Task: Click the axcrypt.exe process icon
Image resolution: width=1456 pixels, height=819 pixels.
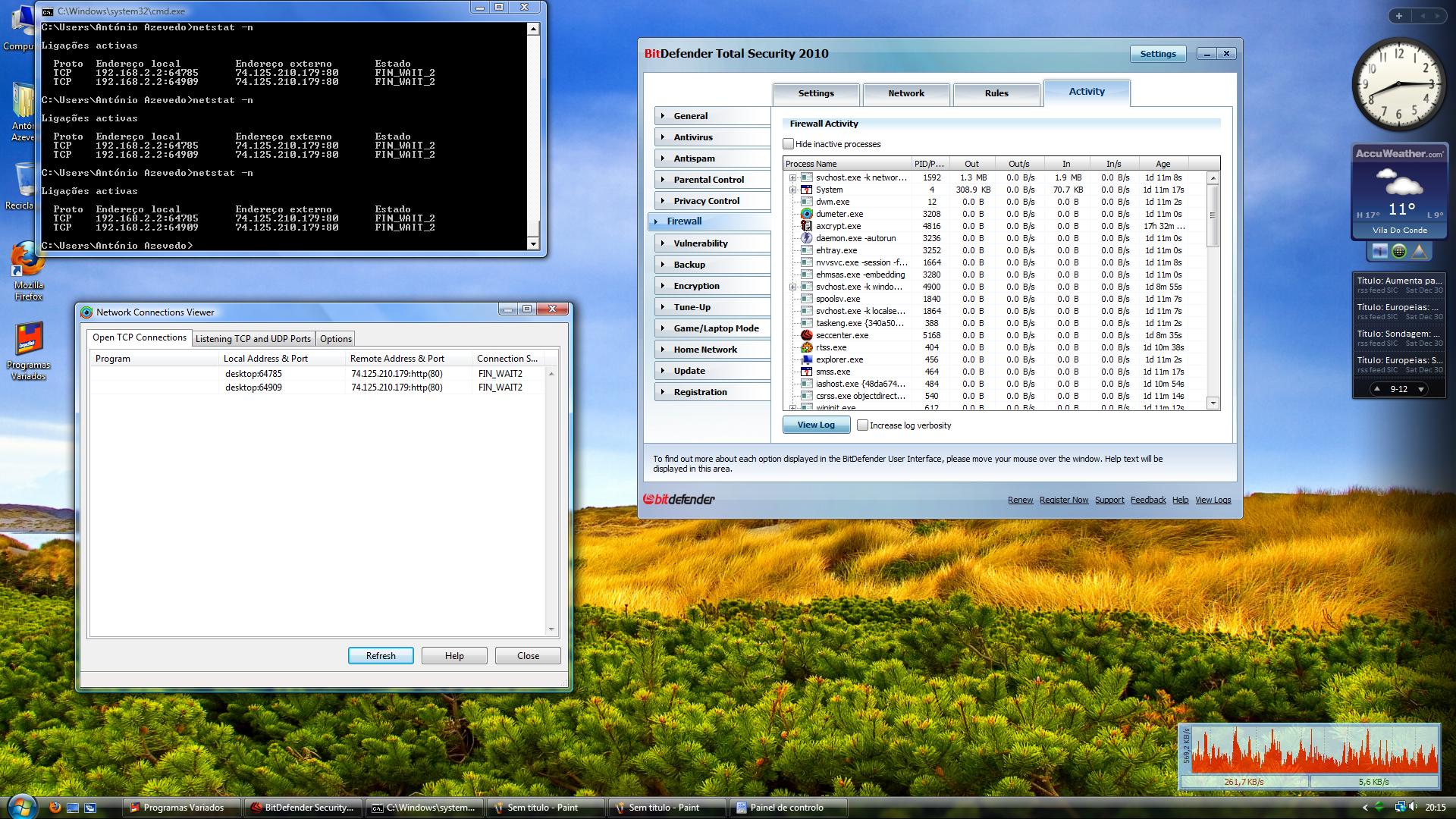Action: tap(807, 226)
